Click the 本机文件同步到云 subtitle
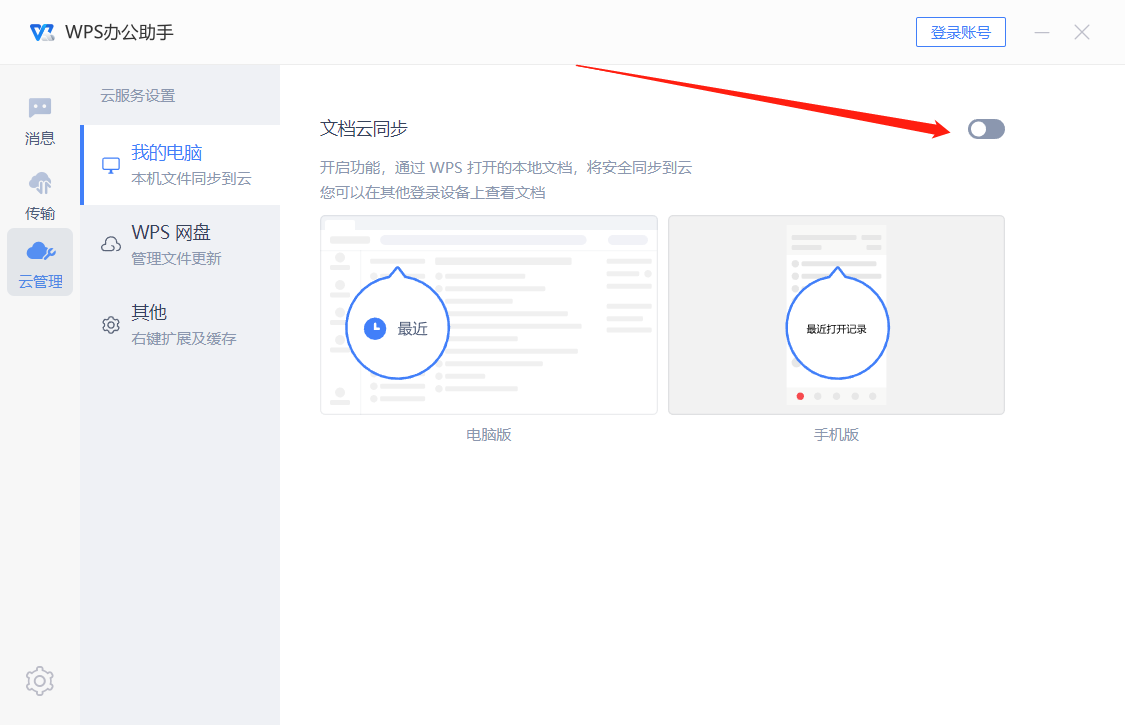Screen dimensions: 1125x725 coord(192,179)
